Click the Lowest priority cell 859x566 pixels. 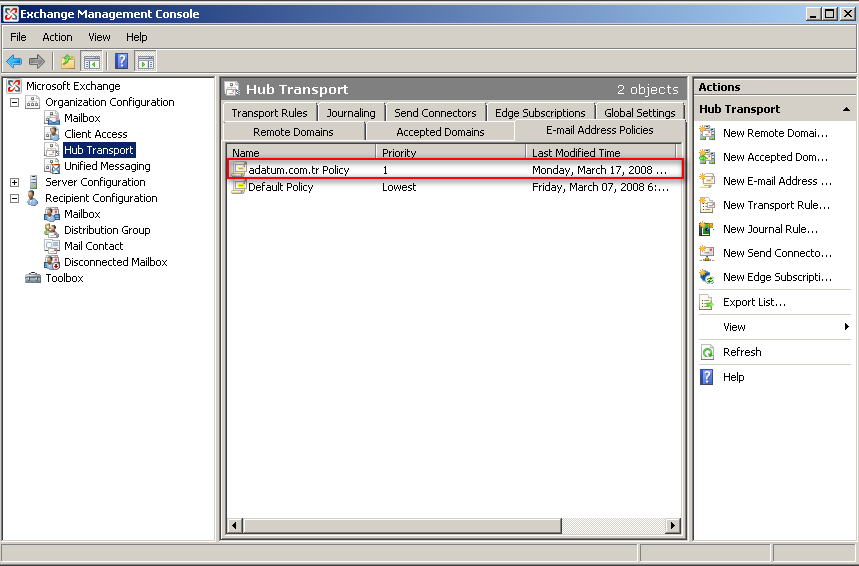pyautogui.click(x=399, y=187)
